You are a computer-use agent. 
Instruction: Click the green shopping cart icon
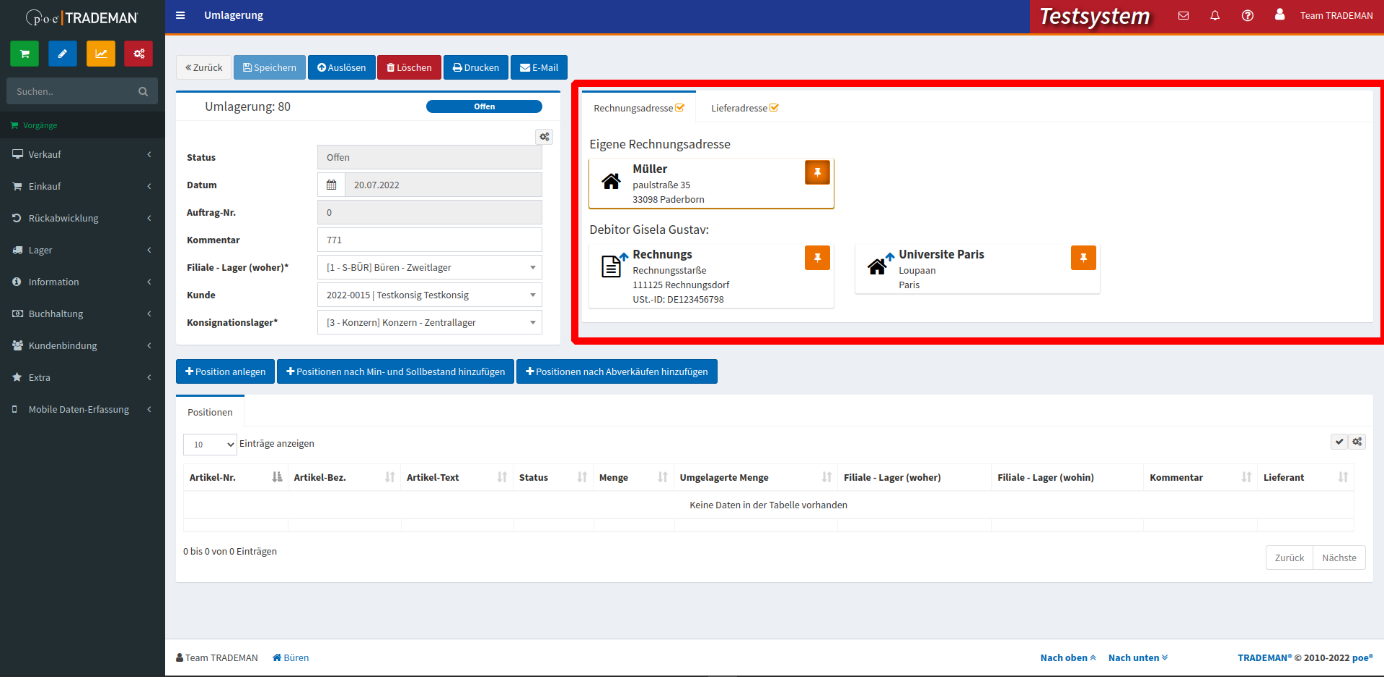[x=24, y=54]
